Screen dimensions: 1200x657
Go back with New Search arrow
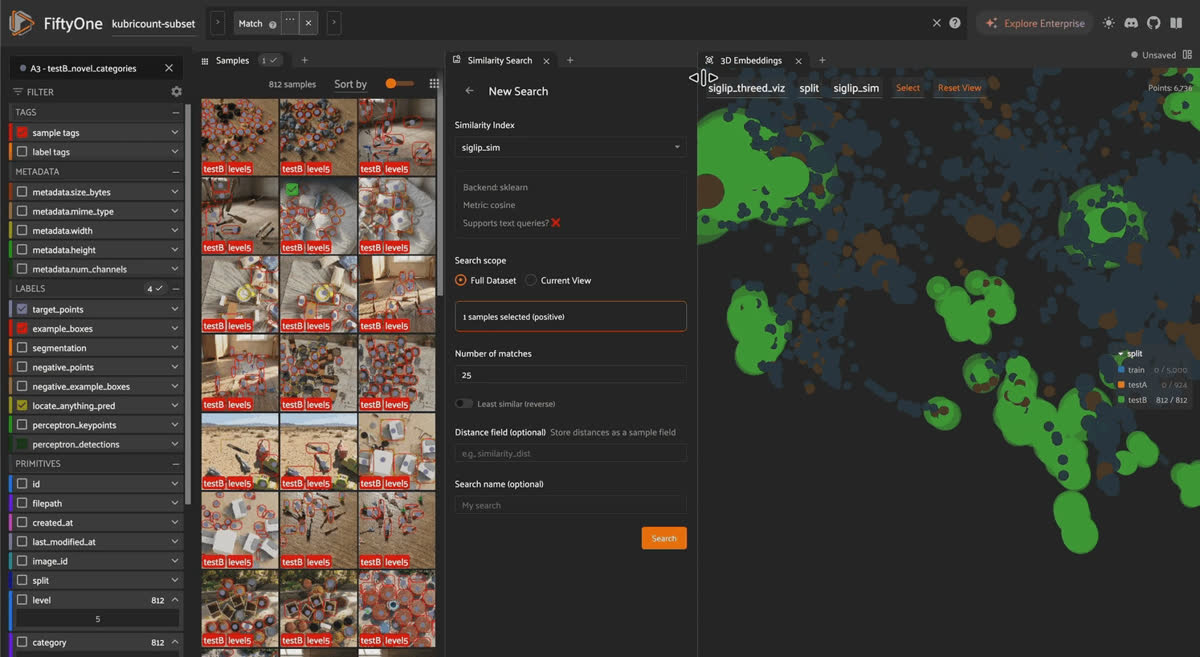pyautogui.click(x=470, y=91)
